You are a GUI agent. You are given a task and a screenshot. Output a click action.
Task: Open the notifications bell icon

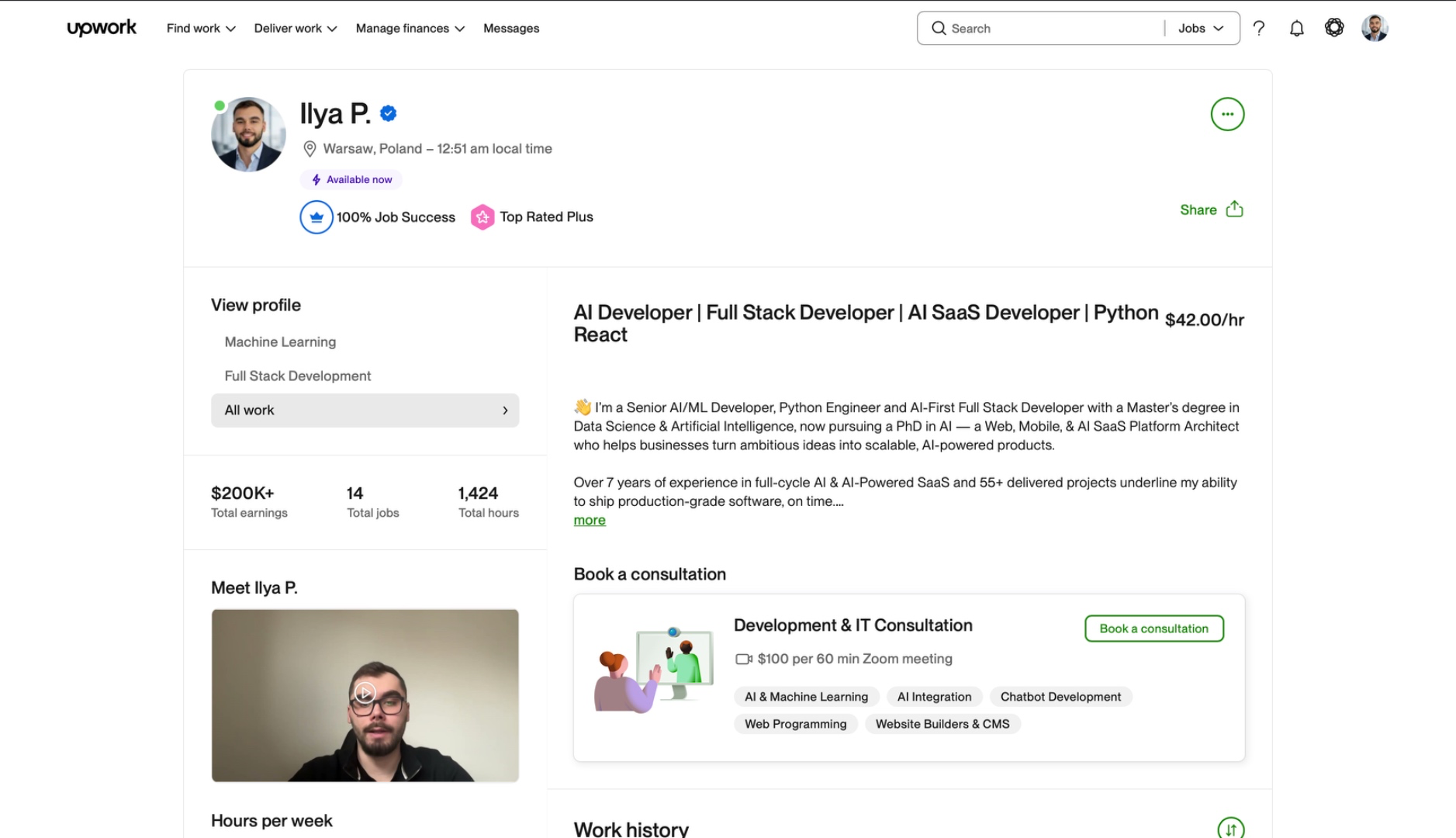pyautogui.click(x=1296, y=28)
